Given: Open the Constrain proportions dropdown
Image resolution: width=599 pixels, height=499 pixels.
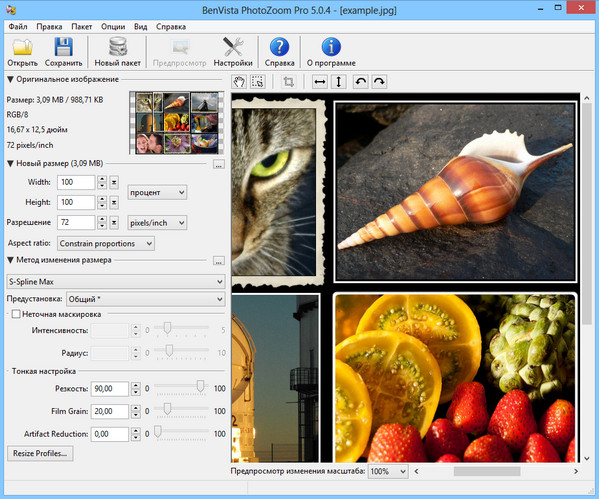Looking at the screenshot, I should tap(106, 243).
